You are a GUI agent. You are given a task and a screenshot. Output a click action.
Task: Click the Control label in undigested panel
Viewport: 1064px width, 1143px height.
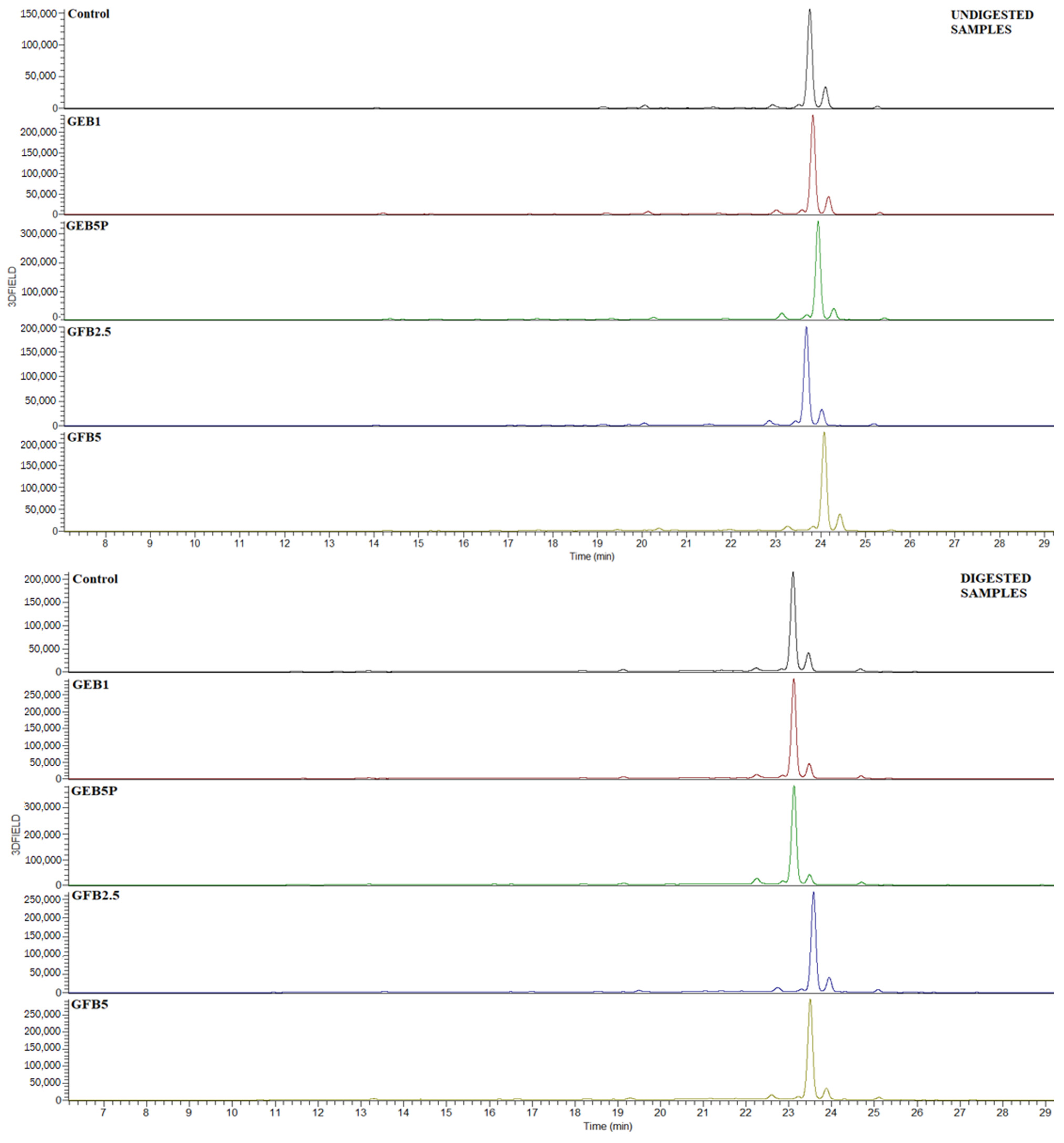point(88,14)
